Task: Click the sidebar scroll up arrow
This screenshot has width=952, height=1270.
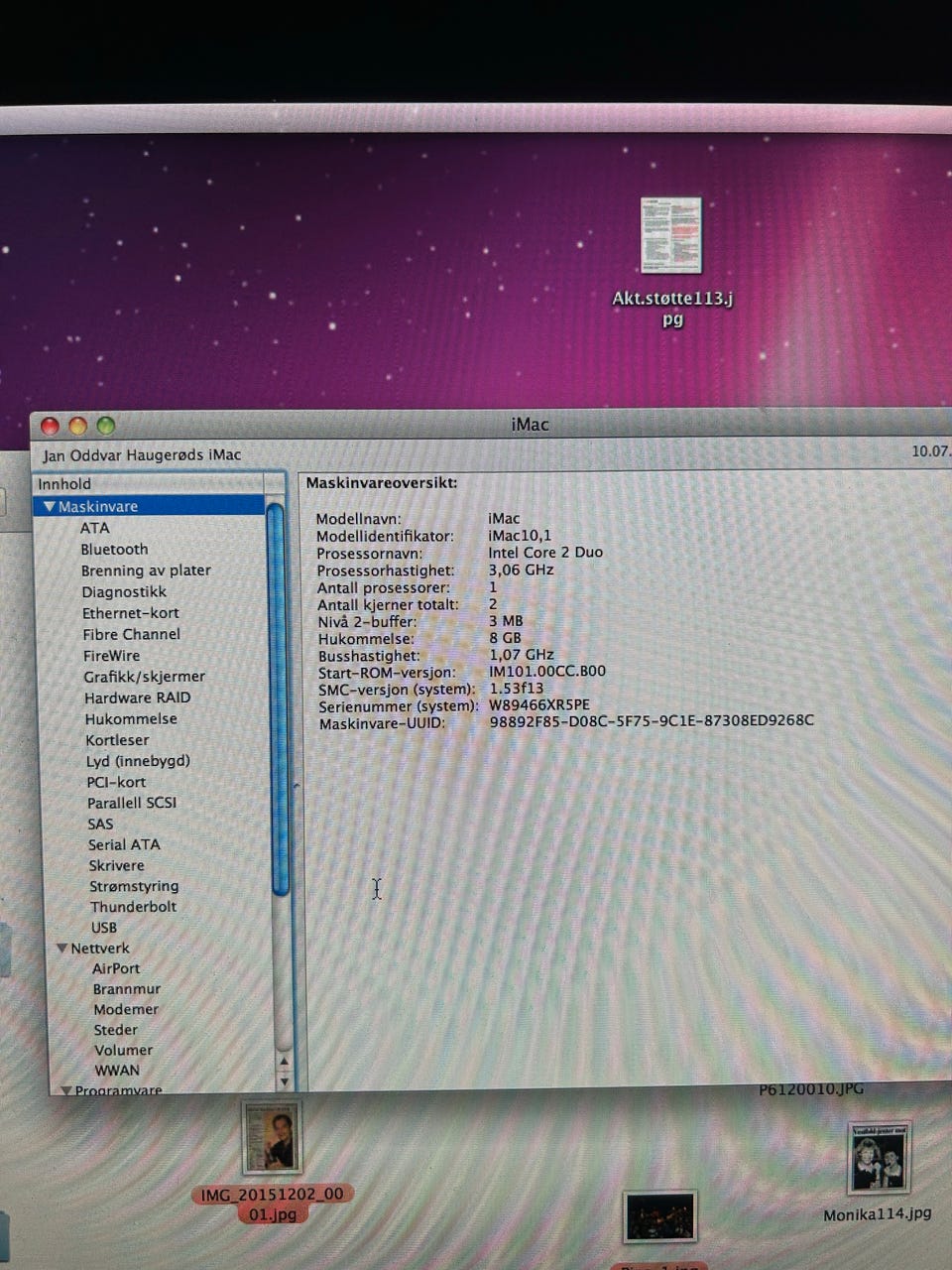Action: coord(284,1062)
